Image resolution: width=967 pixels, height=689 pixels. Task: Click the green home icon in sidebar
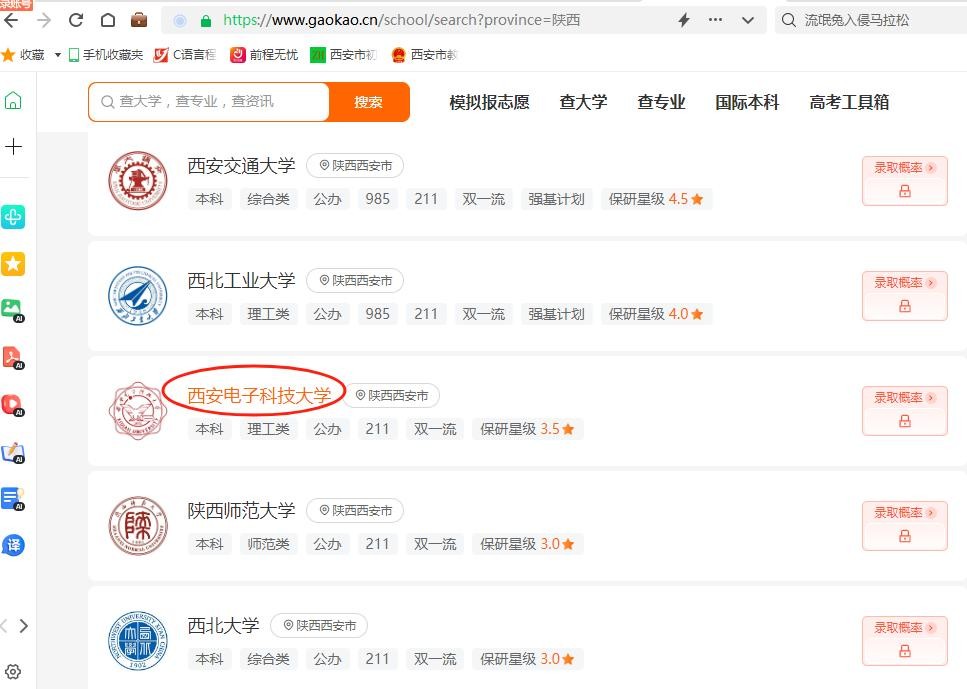pos(13,101)
